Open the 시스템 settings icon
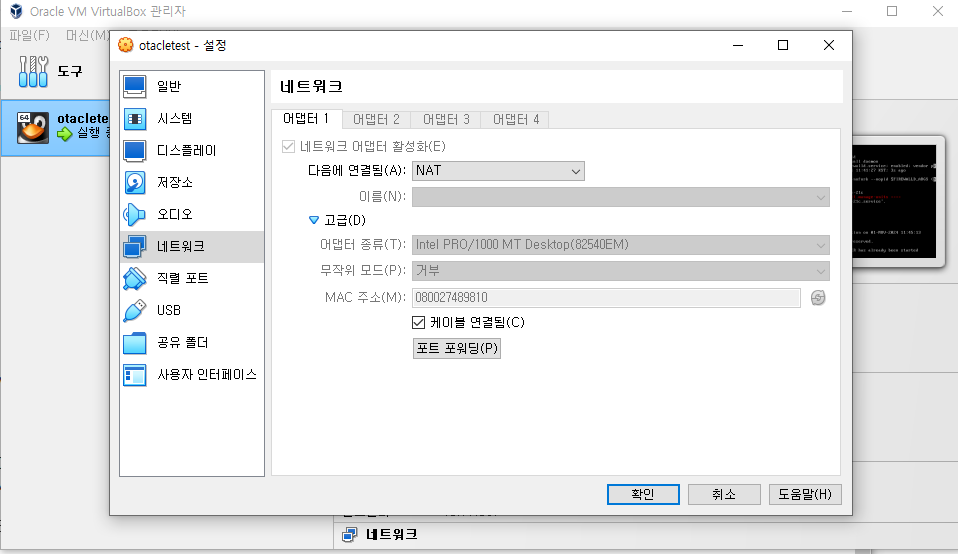This screenshot has width=958, height=554. pos(134,118)
